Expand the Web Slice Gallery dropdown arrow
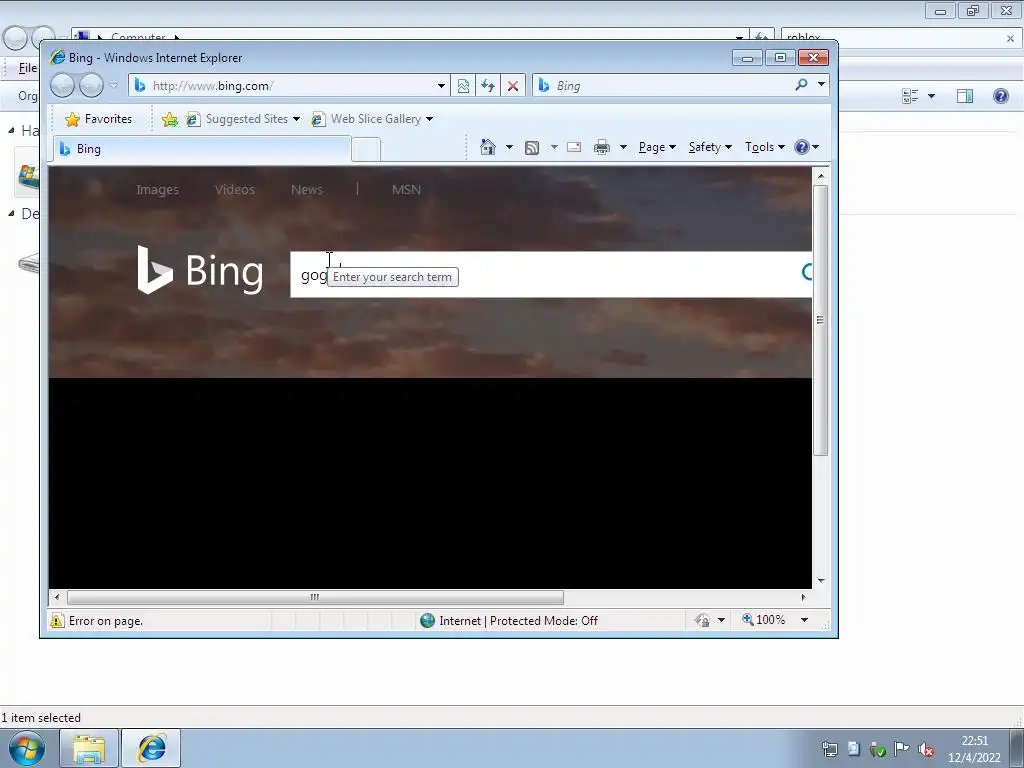Viewport: 1024px width, 768px height. click(429, 120)
